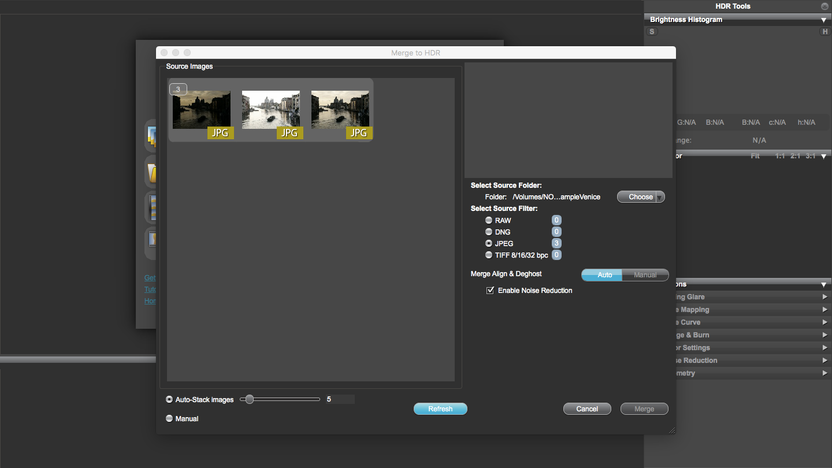Select the medium exposure Venice thumbnail
This screenshot has height=468, width=832.
point(340,109)
